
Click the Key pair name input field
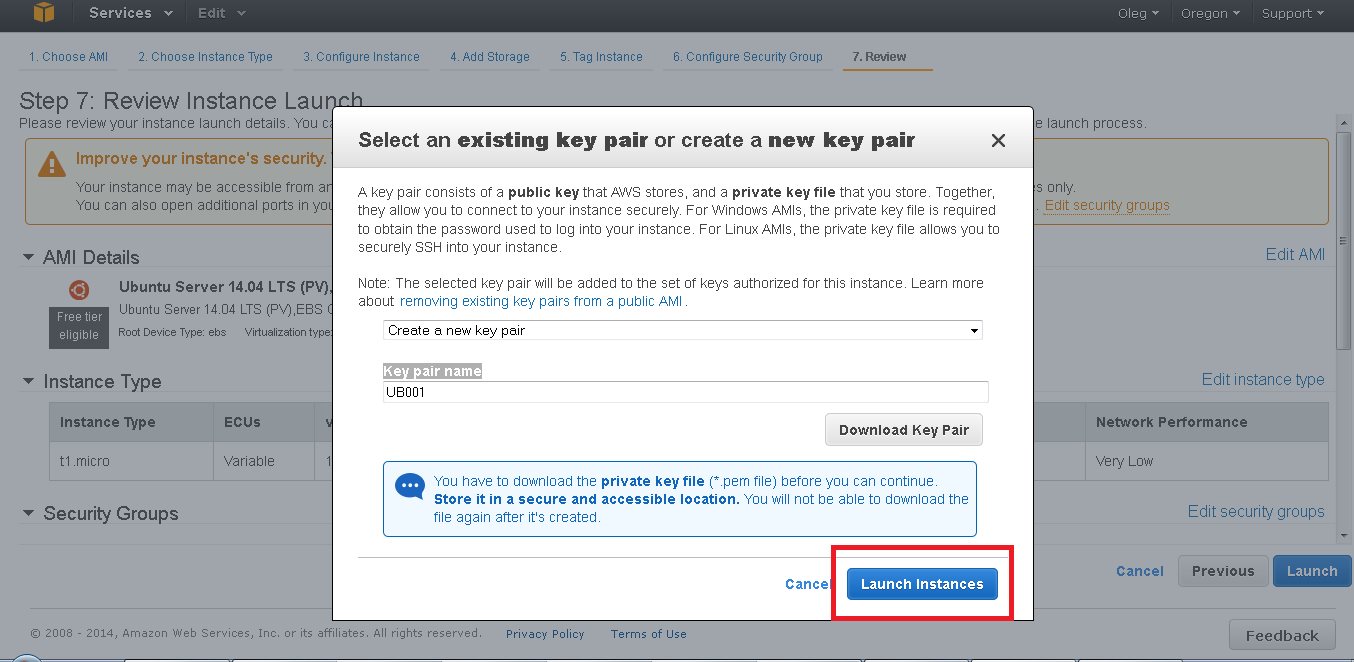click(686, 392)
